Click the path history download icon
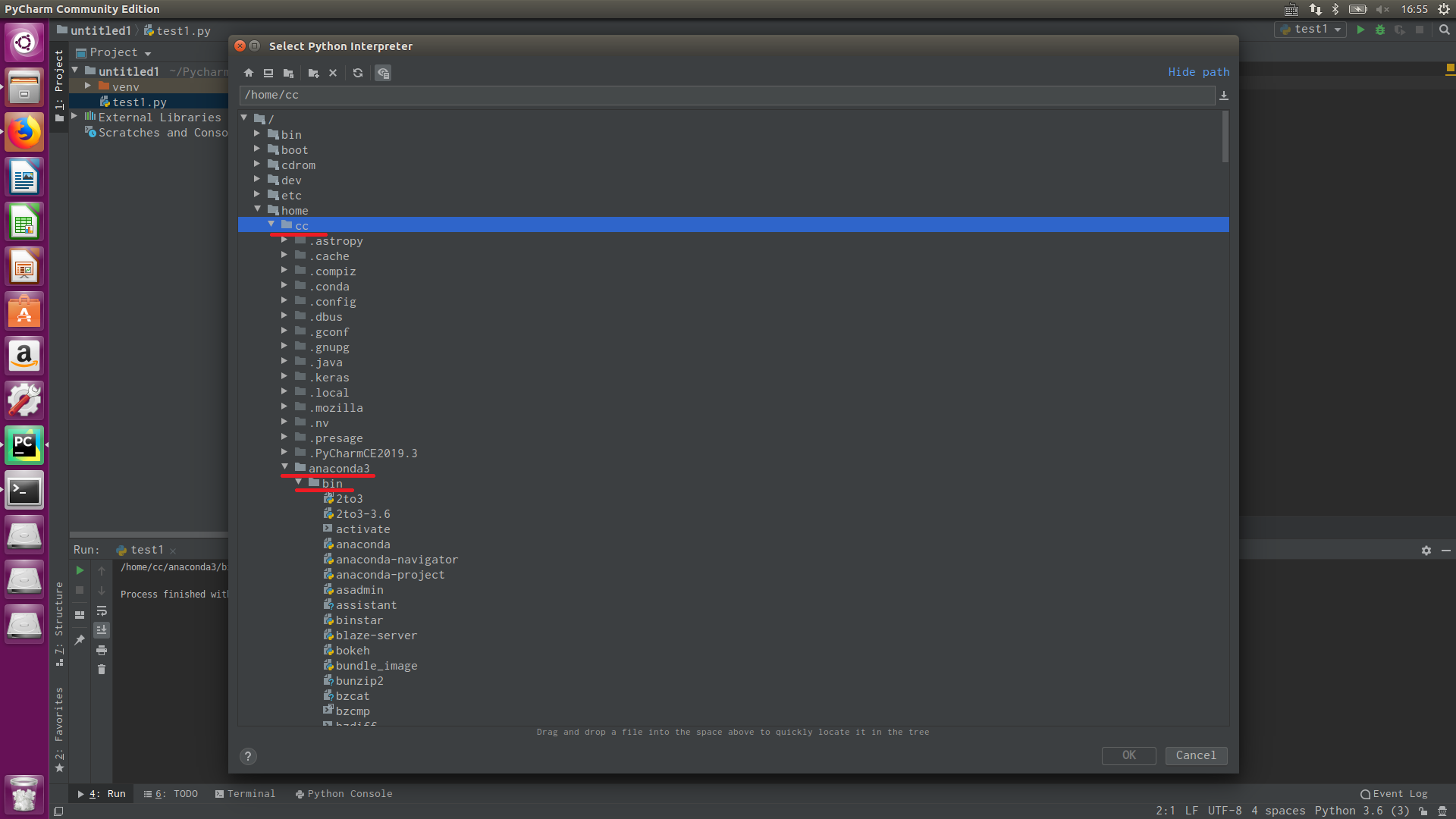The image size is (1456, 819). (x=1223, y=96)
